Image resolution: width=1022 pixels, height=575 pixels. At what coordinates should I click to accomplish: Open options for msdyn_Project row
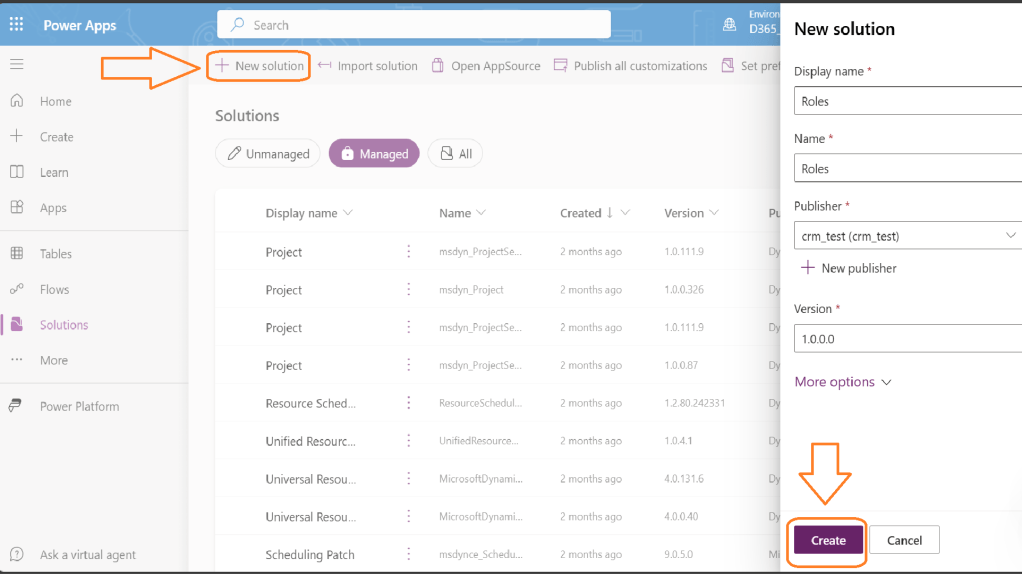[409, 289]
